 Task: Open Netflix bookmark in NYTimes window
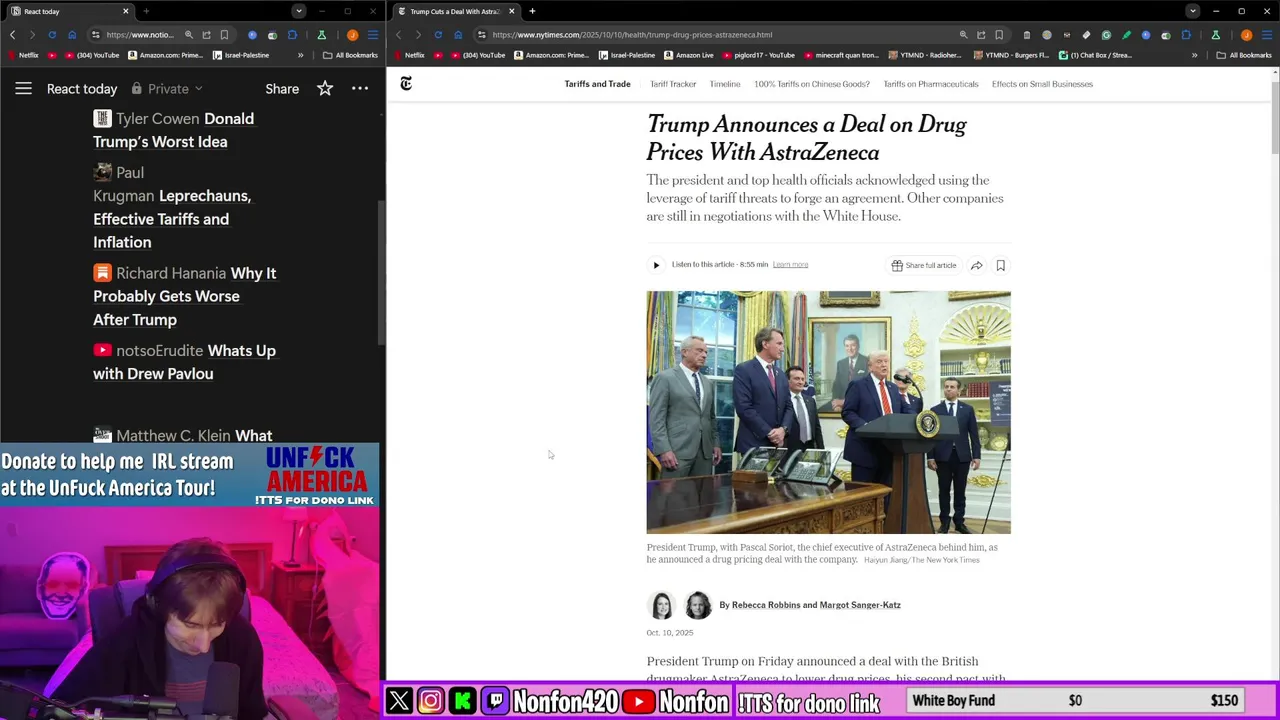point(409,55)
